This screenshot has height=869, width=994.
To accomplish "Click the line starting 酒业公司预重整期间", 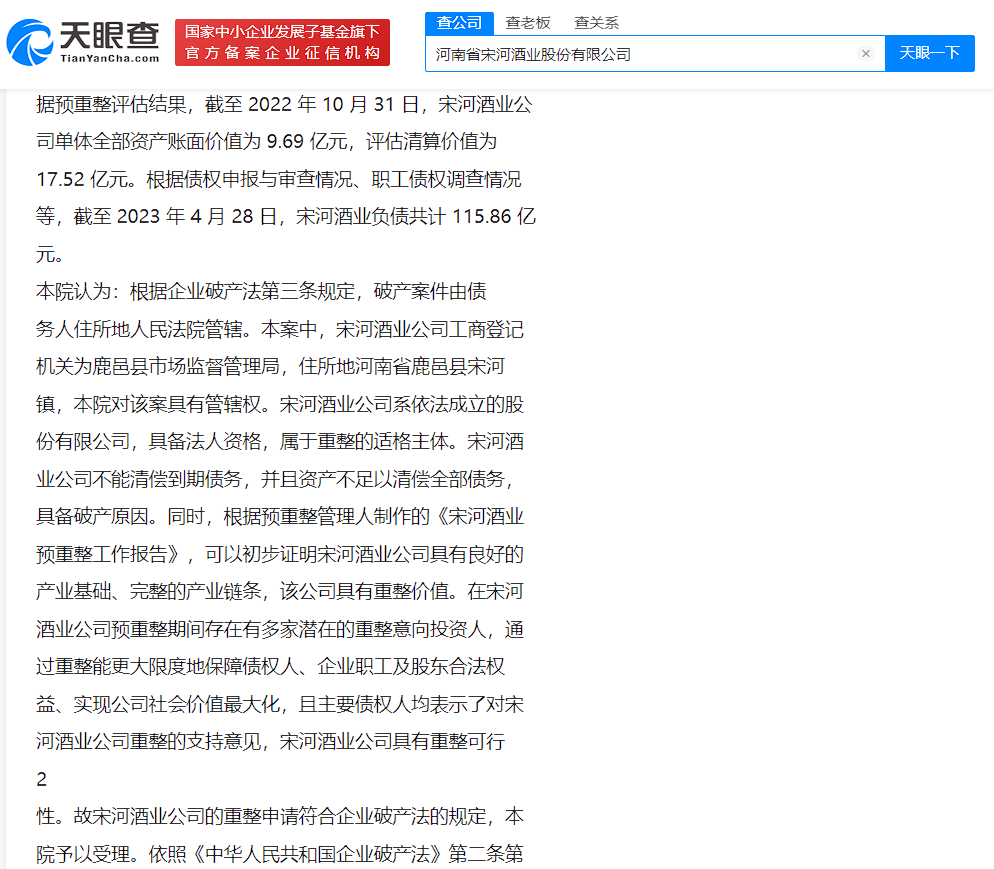I will point(280,629).
